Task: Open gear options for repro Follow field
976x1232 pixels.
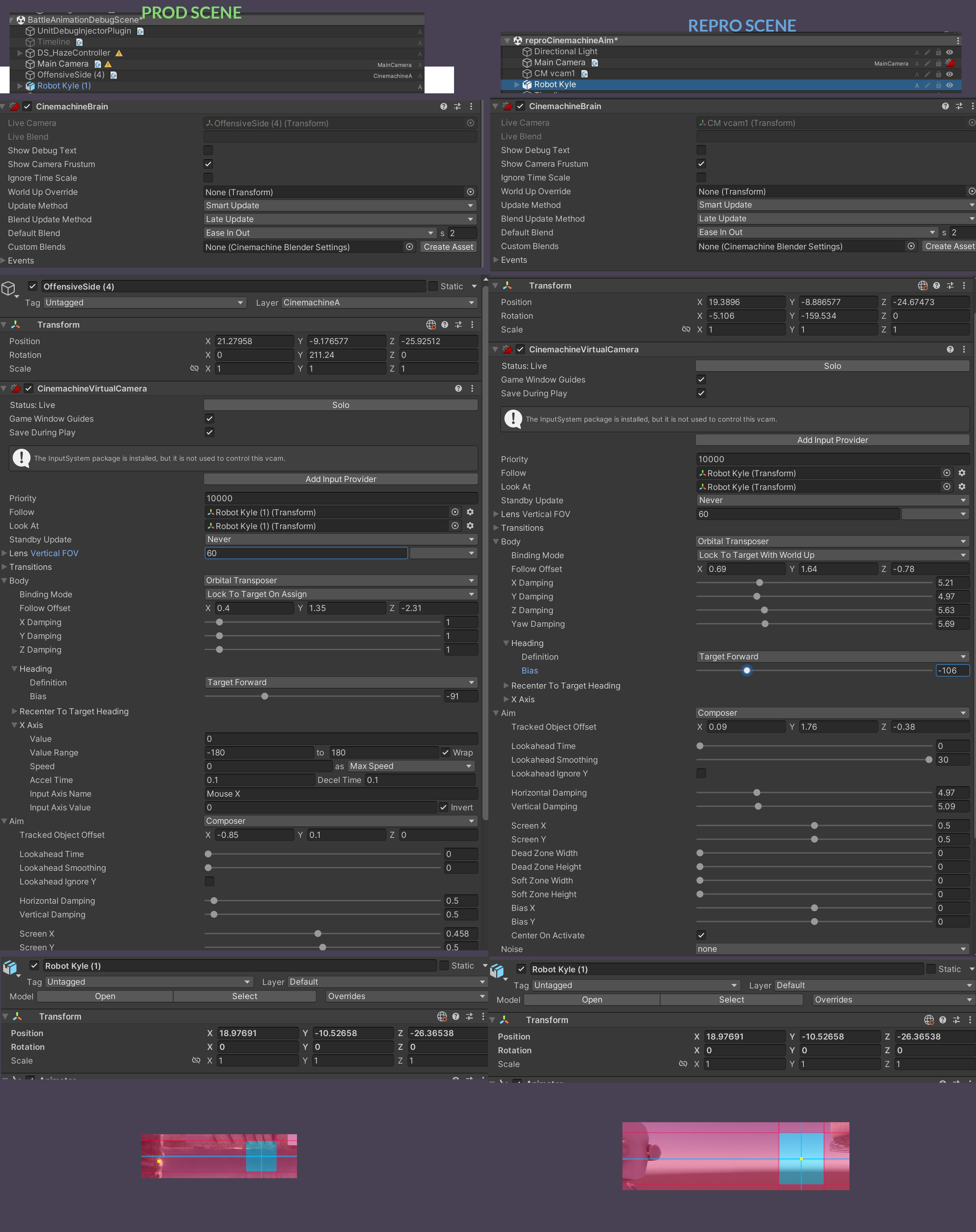Action: point(962,473)
